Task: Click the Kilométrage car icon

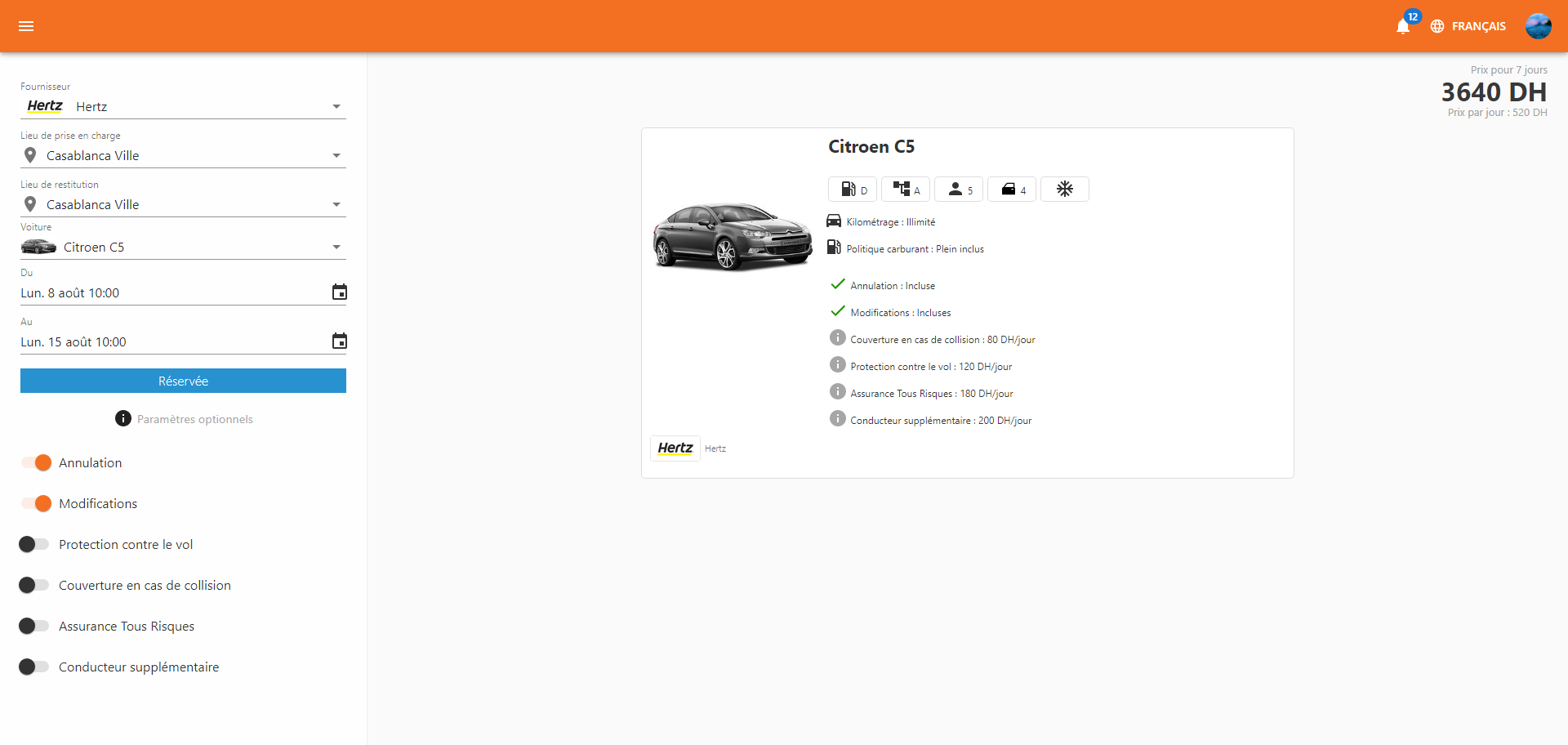Action: coord(834,221)
